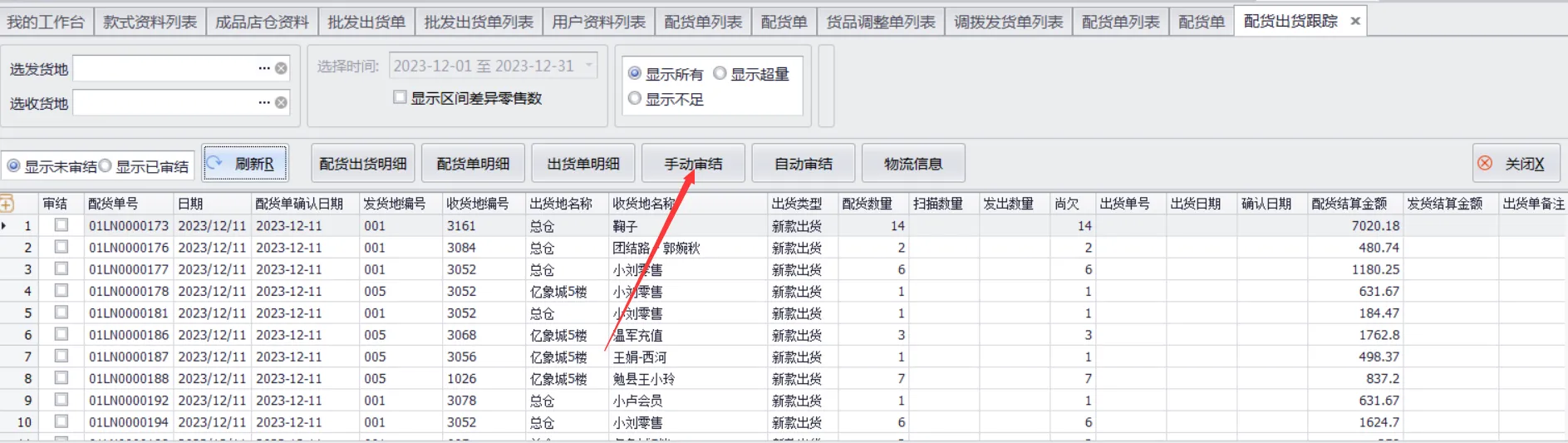Select cell 01LN0000173 in table
The height and width of the screenshot is (443, 1568).
129,225
